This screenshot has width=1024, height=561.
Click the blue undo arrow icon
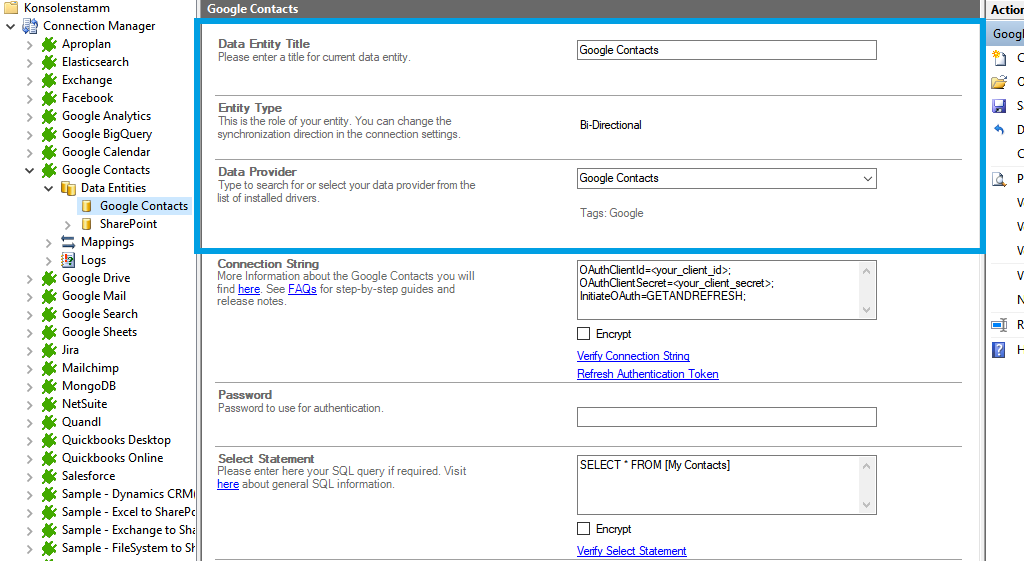tap(998, 130)
